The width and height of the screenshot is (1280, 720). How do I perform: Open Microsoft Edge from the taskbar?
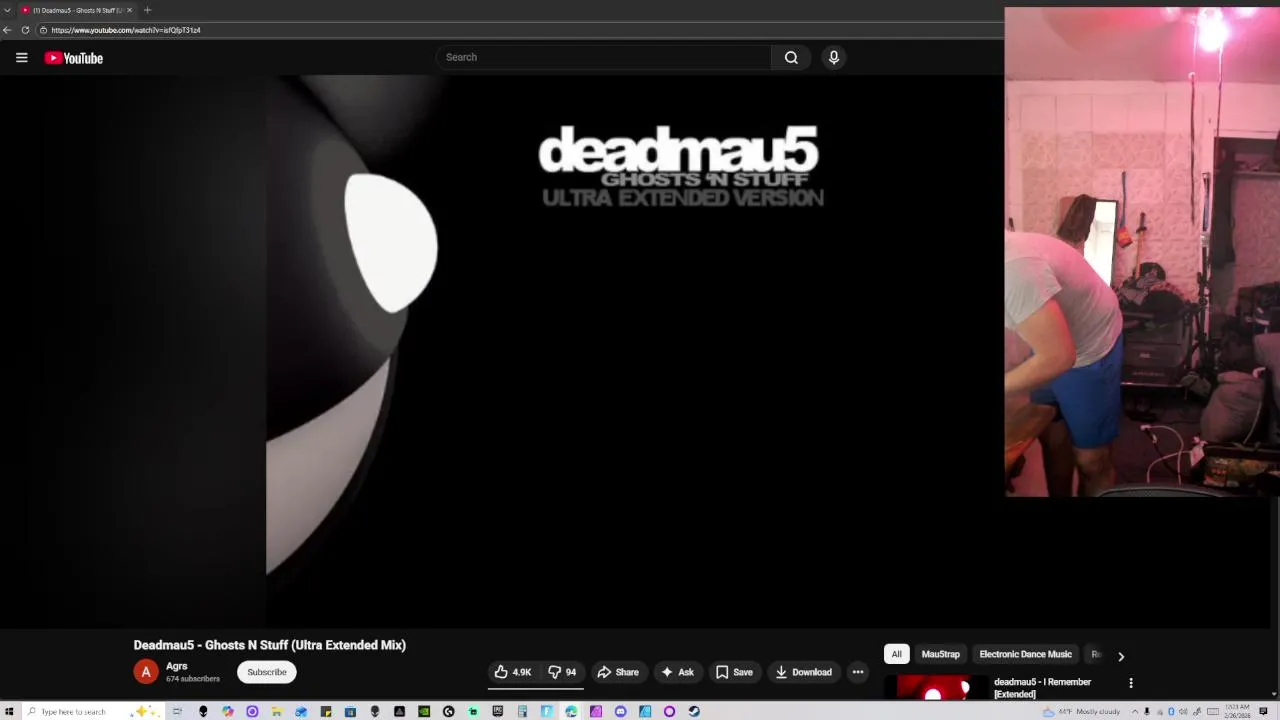[x=571, y=711]
